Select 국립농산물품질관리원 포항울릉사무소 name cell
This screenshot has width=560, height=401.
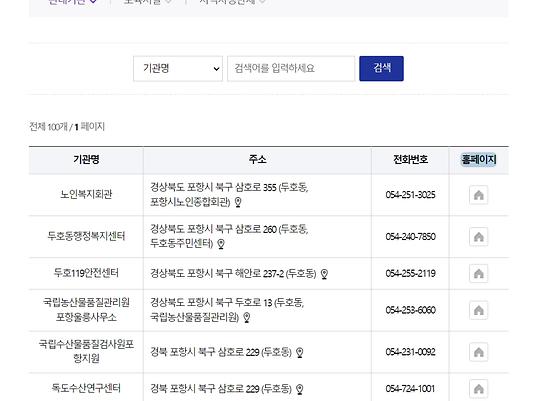86,310
